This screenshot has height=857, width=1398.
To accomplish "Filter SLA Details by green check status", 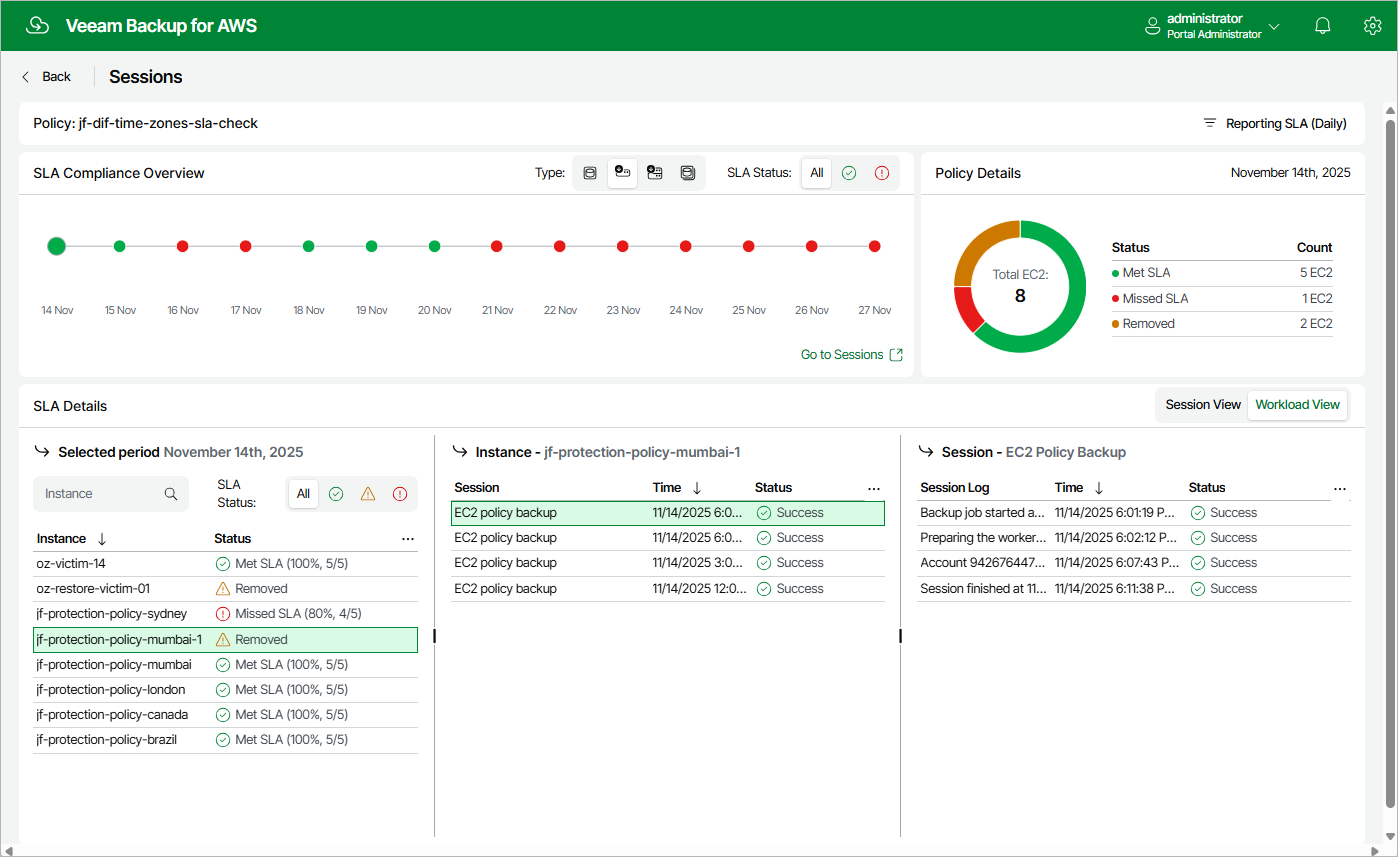I will click(x=336, y=494).
